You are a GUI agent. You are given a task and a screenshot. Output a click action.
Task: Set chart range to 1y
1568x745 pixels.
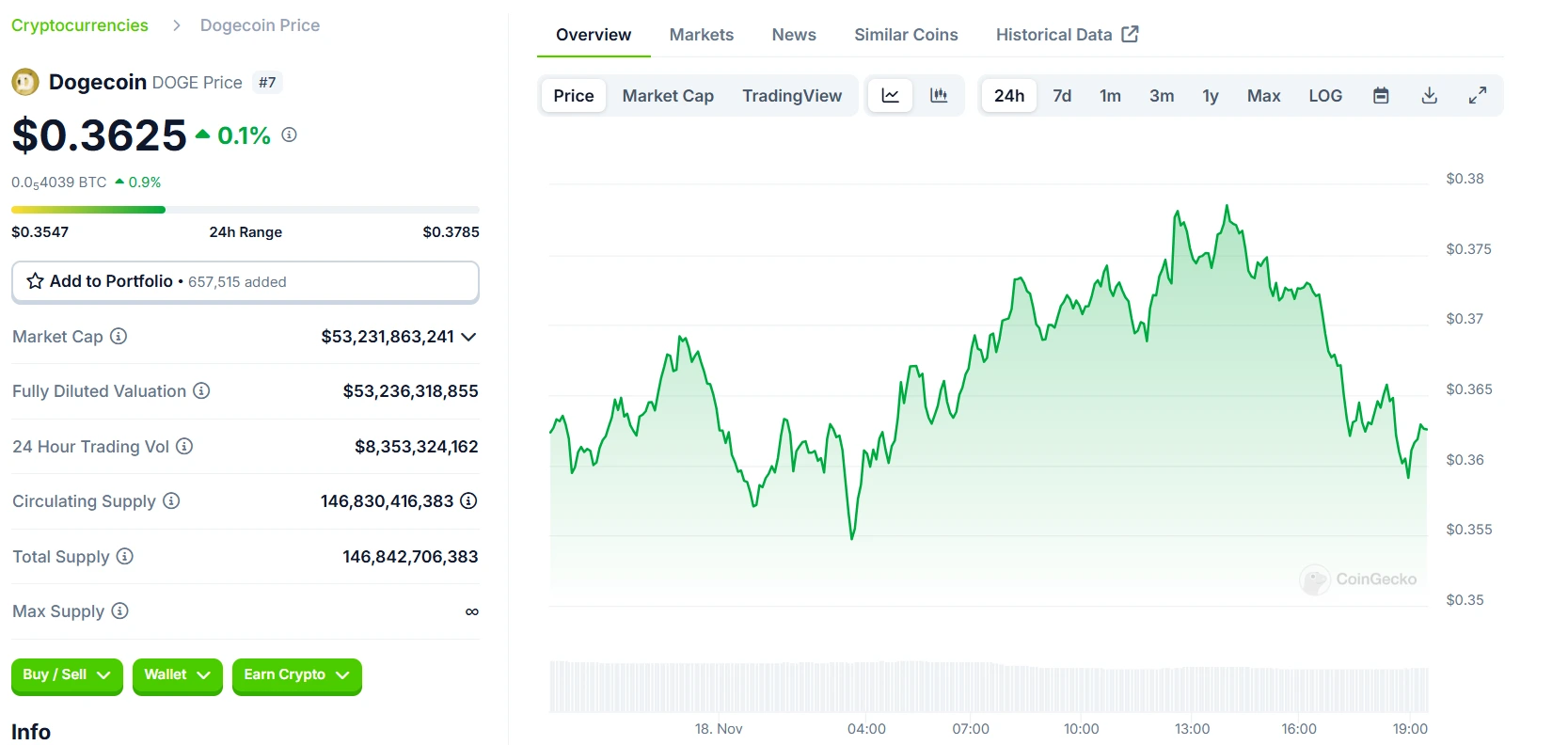click(x=1211, y=95)
